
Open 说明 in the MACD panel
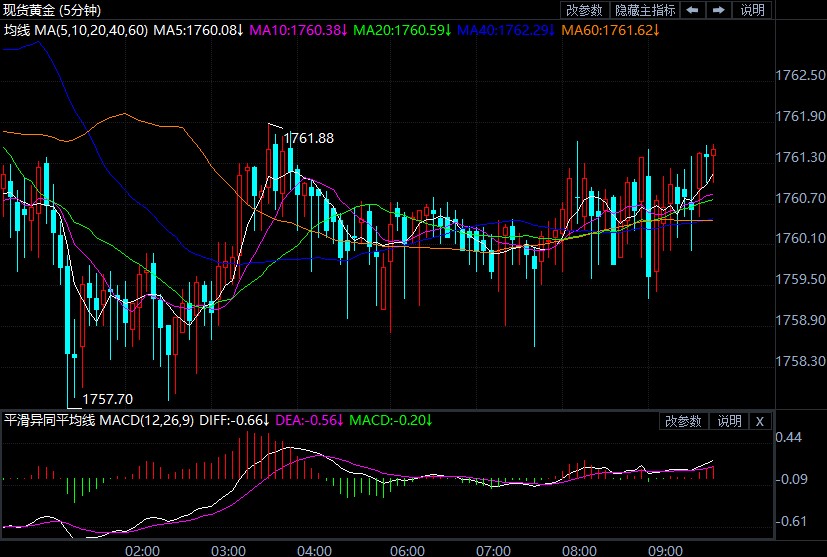[x=729, y=421]
